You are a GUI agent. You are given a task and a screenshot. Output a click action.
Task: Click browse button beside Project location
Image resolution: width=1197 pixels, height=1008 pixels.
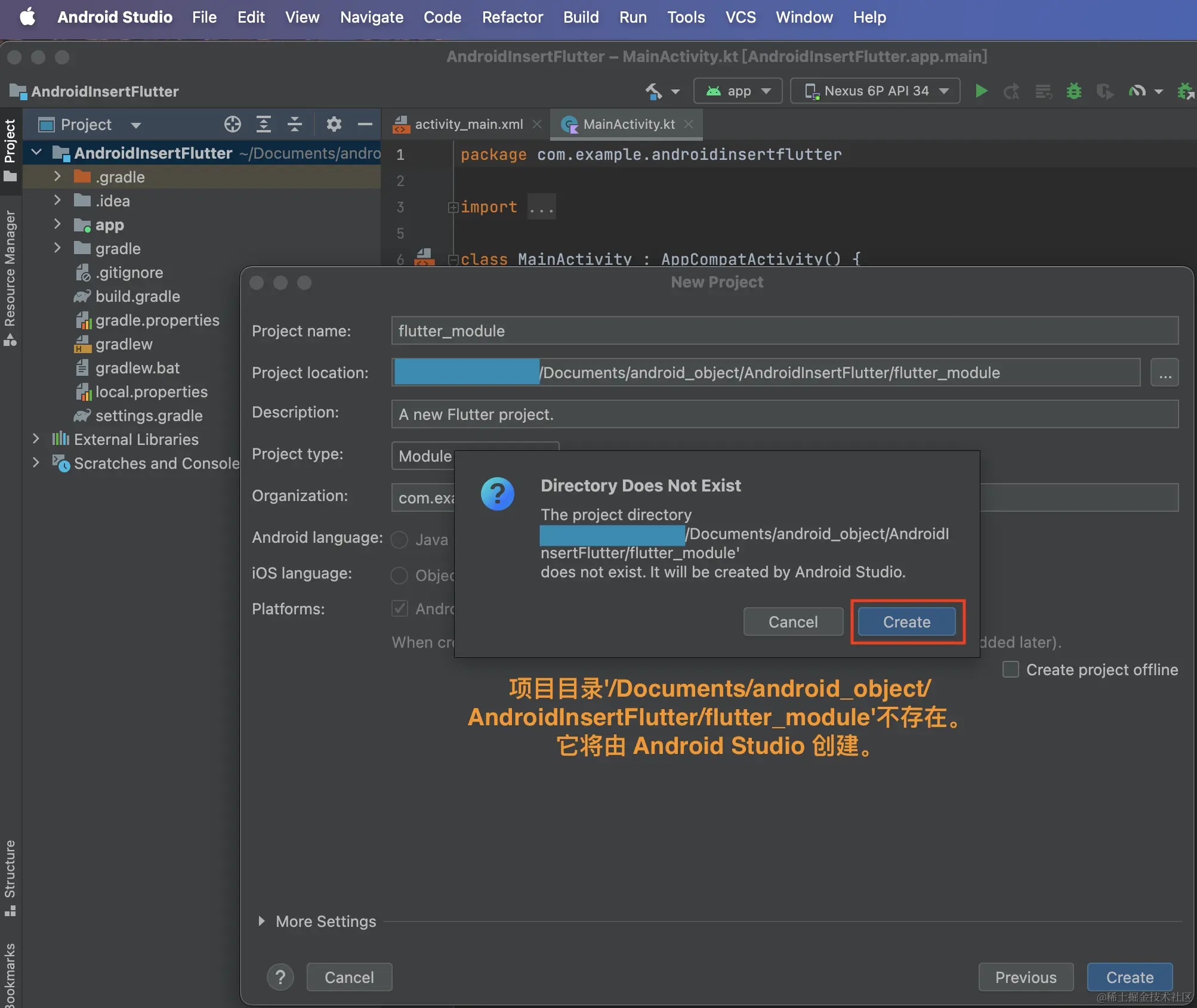click(x=1164, y=373)
